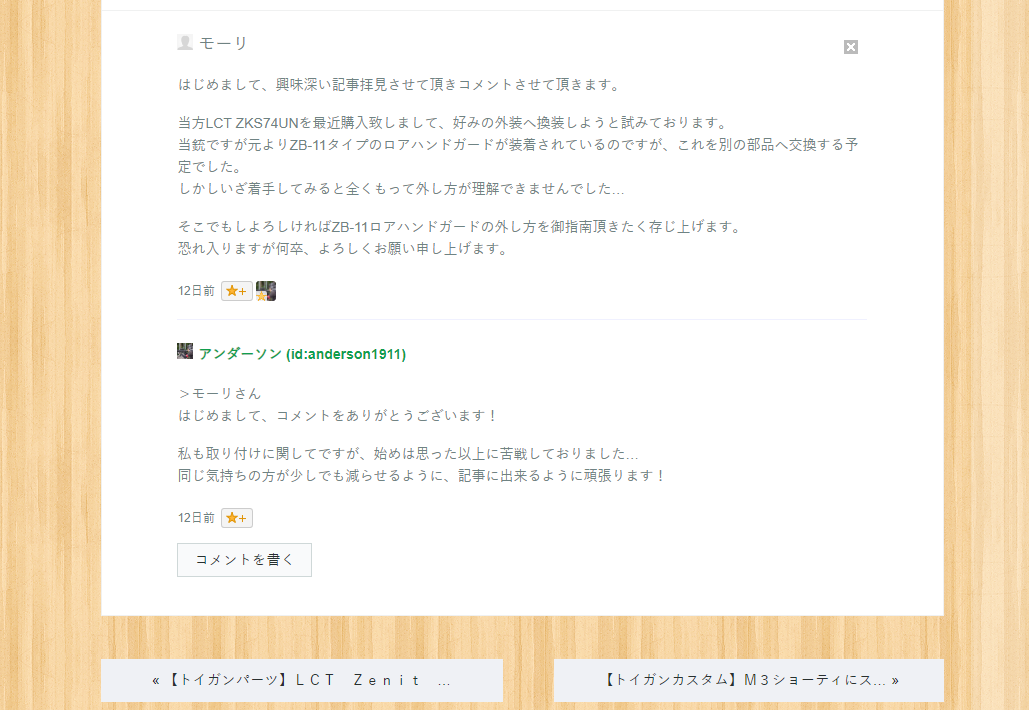The image size is (1029, 710).
Task: Click the 12日前 timestamp on アンダーソン's reply
Action: point(196,518)
